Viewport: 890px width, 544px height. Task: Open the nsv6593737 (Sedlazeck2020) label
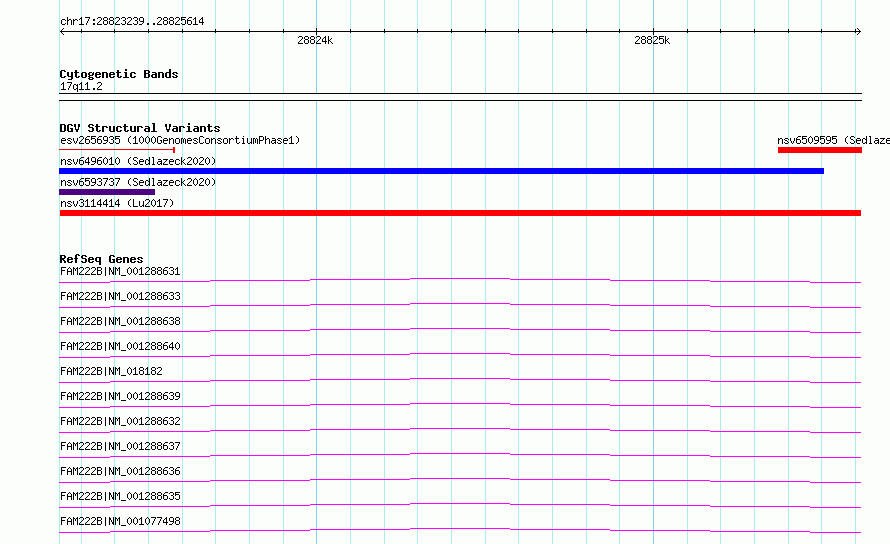[x=138, y=182]
